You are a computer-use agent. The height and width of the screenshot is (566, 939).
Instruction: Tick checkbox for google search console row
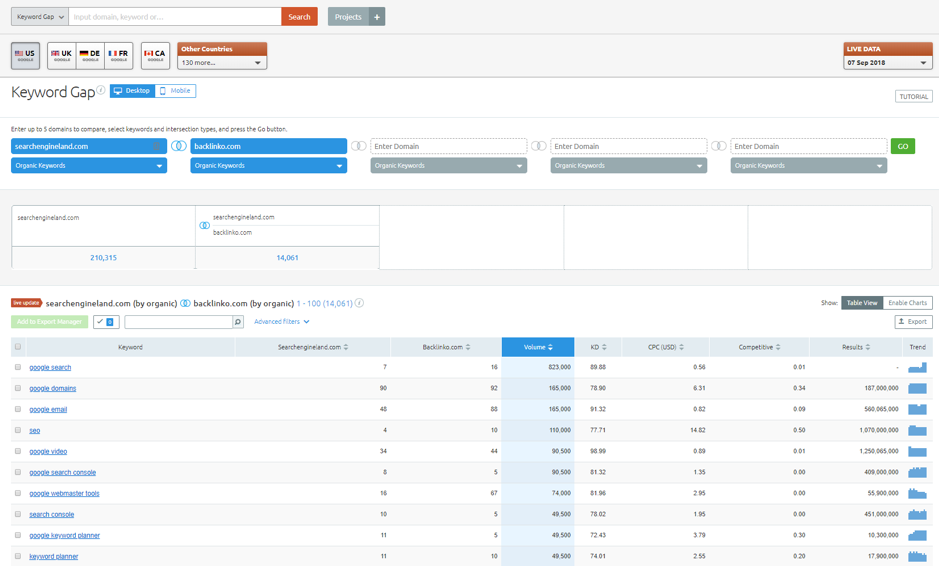[18, 472]
